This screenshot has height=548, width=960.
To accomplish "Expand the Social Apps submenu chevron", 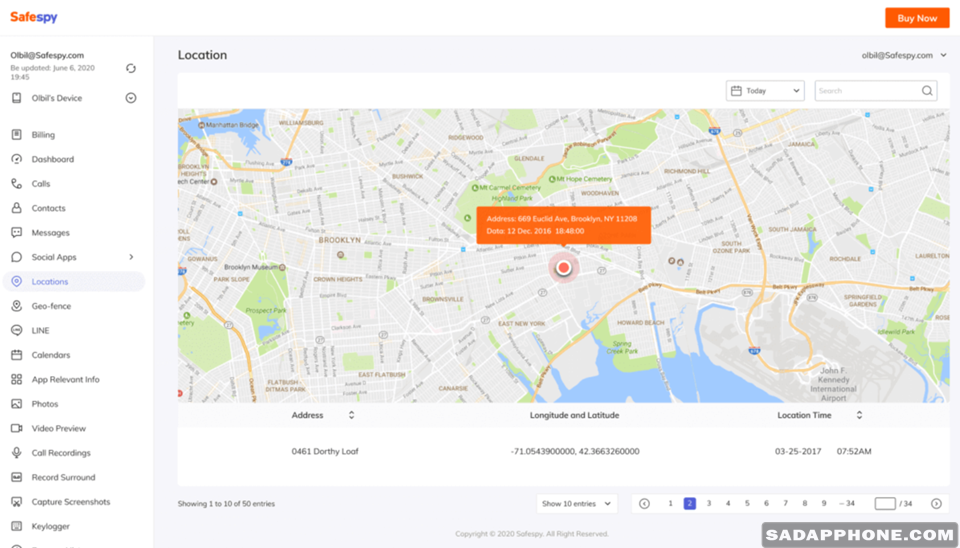I will 131,257.
